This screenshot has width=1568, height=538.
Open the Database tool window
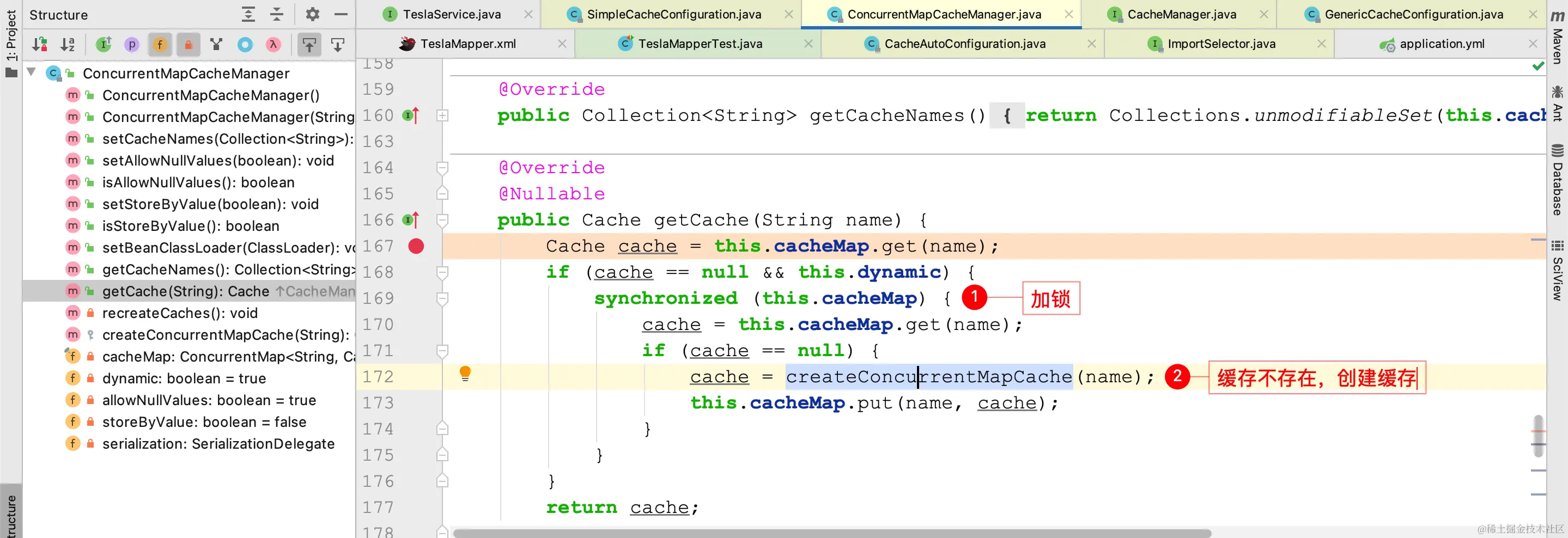pyautogui.click(x=1557, y=180)
